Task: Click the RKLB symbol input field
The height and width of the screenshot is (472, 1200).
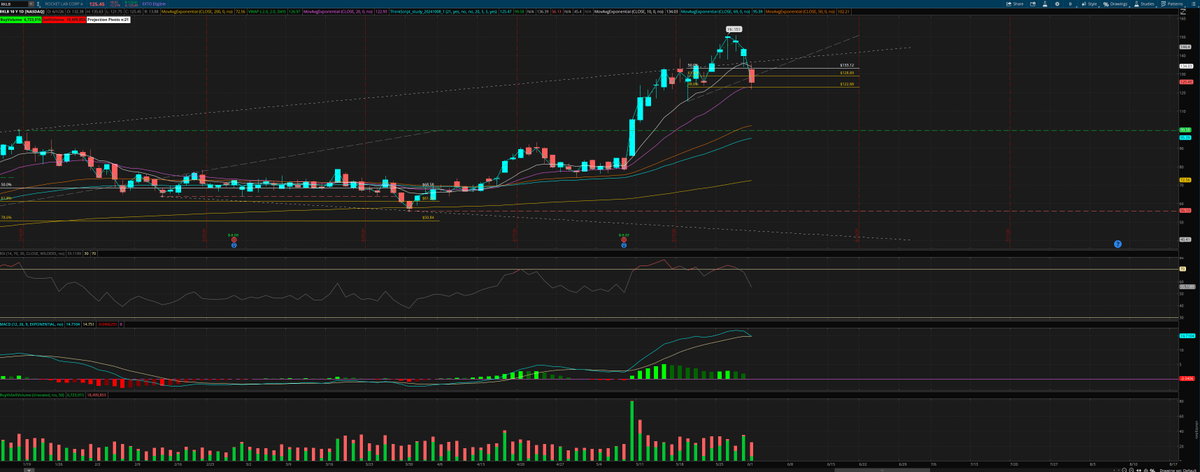Action: [14, 4]
